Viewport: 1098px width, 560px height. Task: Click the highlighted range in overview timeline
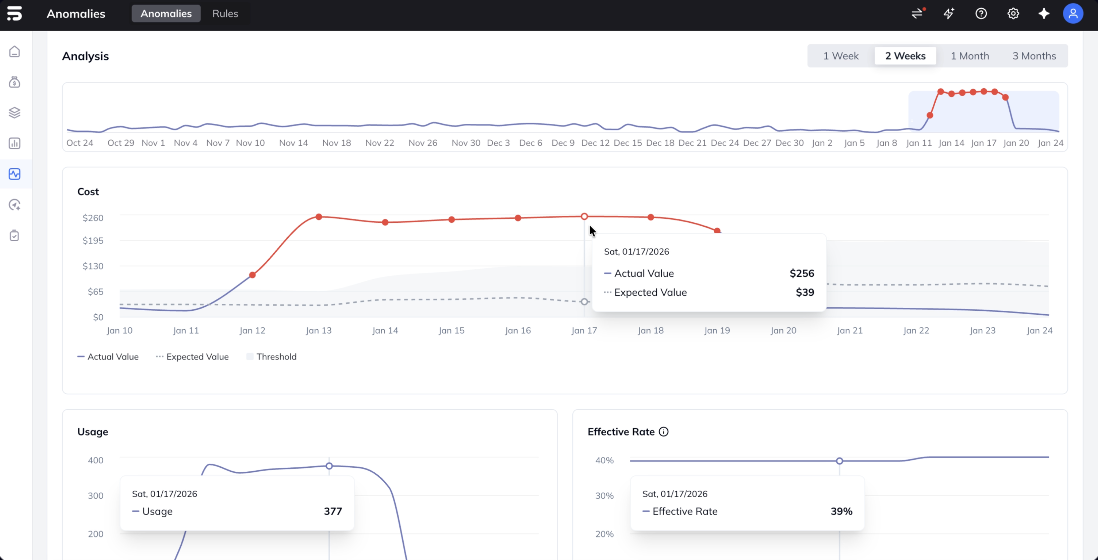click(x=983, y=110)
